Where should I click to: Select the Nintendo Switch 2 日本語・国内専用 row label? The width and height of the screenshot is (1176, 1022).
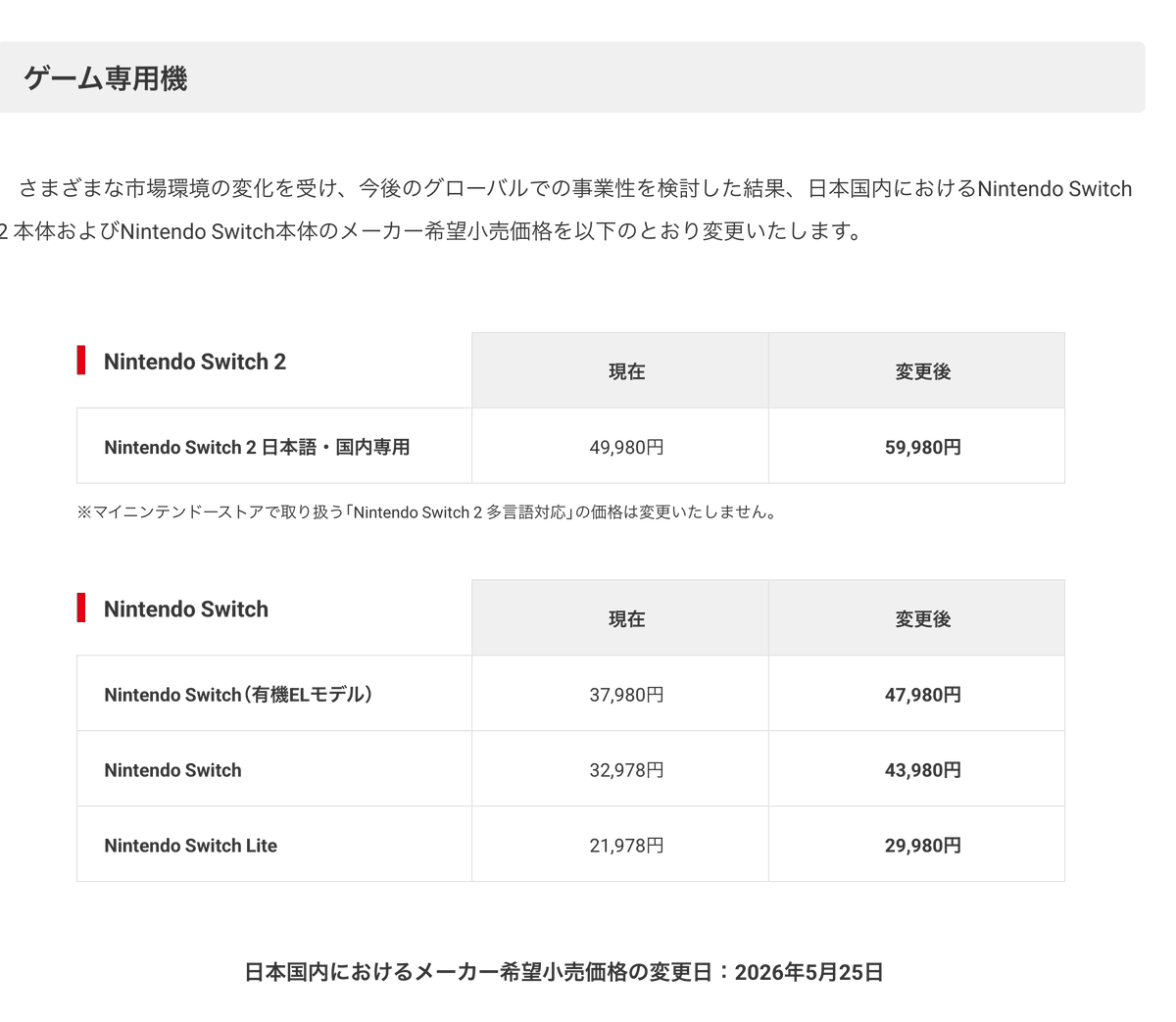pyautogui.click(x=257, y=447)
